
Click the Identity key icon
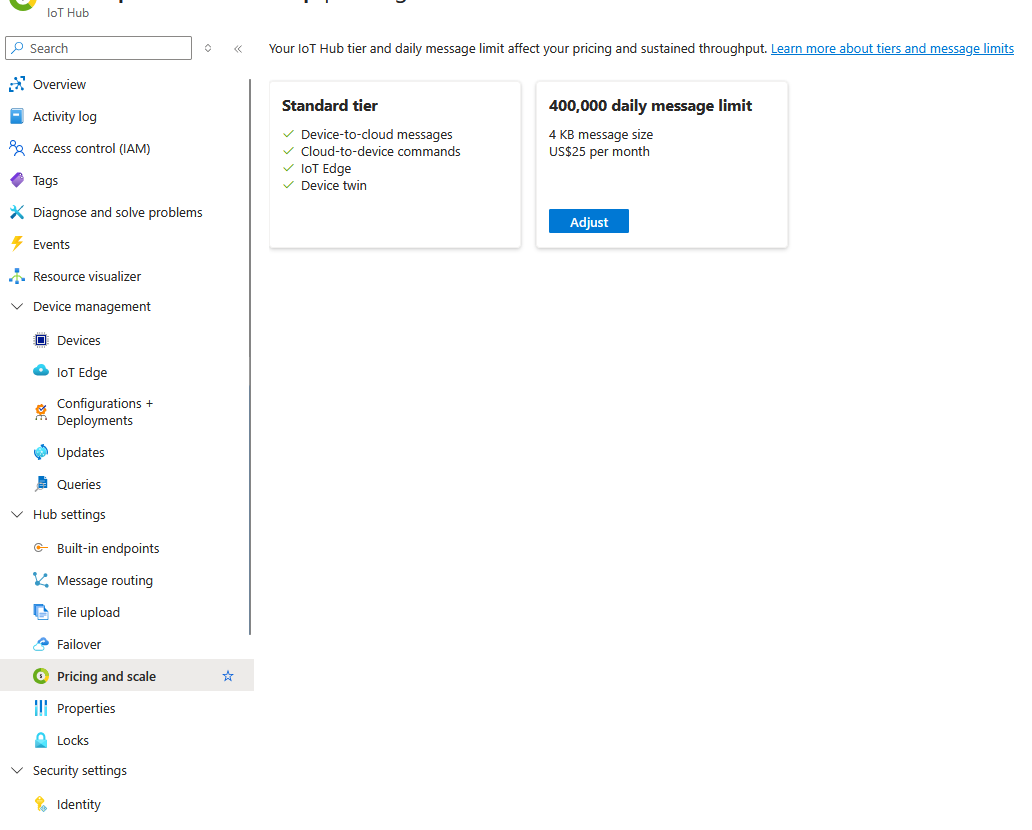(x=41, y=804)
